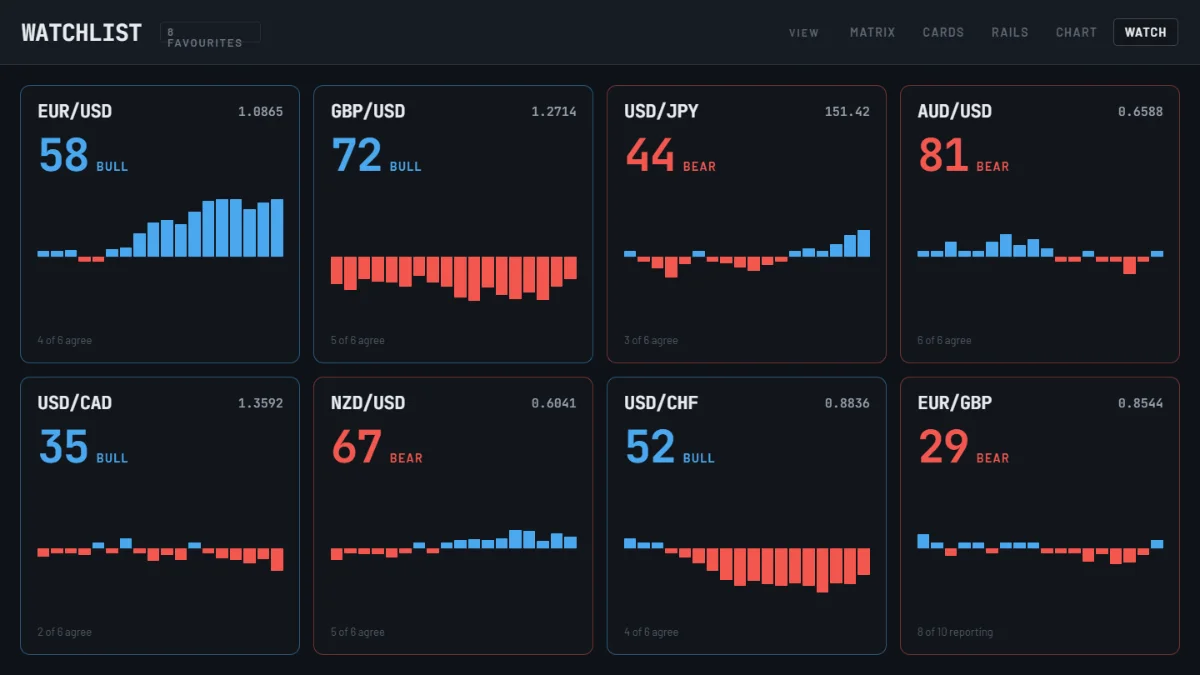Select the CHART view tab

coord(1076,32)
